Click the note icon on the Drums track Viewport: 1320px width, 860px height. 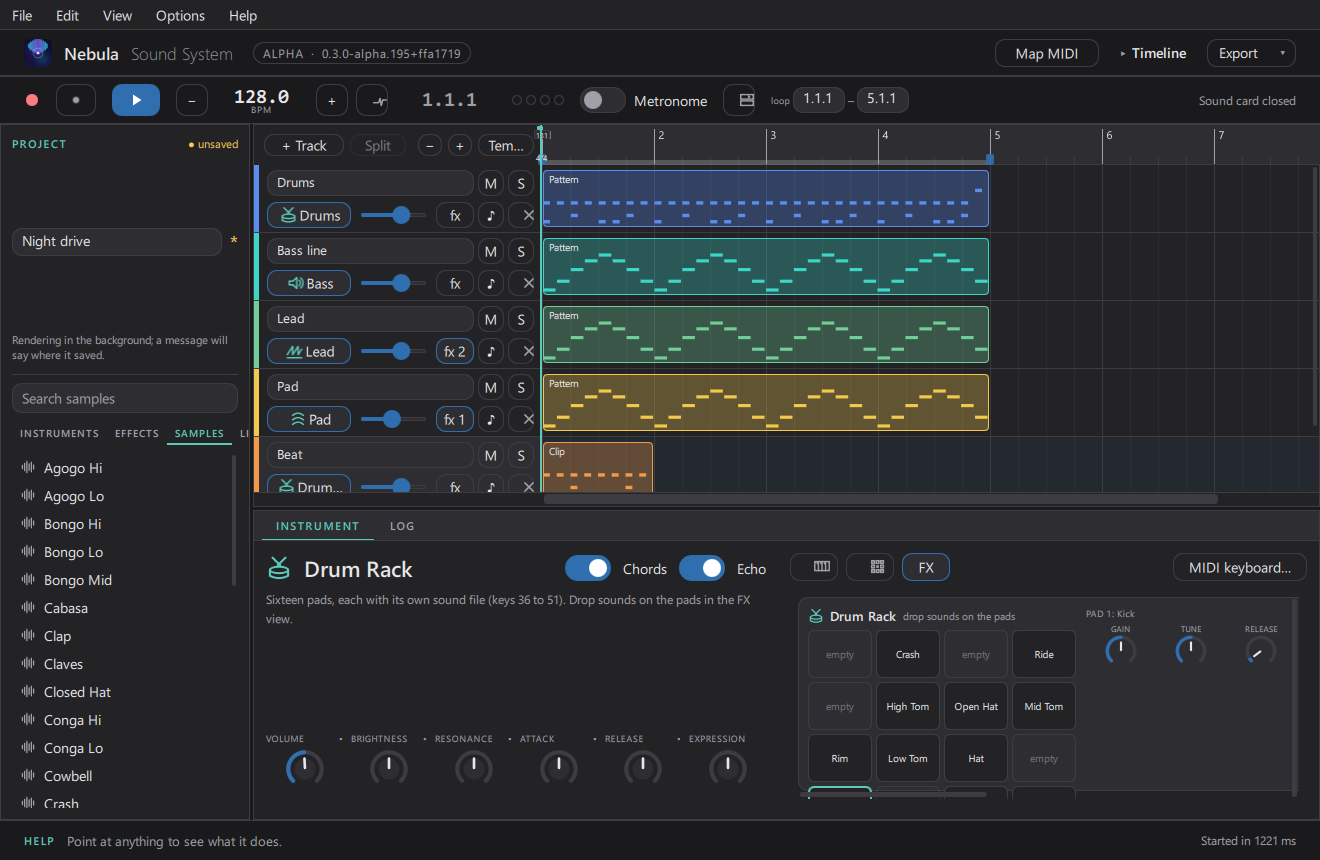[490, 215]
